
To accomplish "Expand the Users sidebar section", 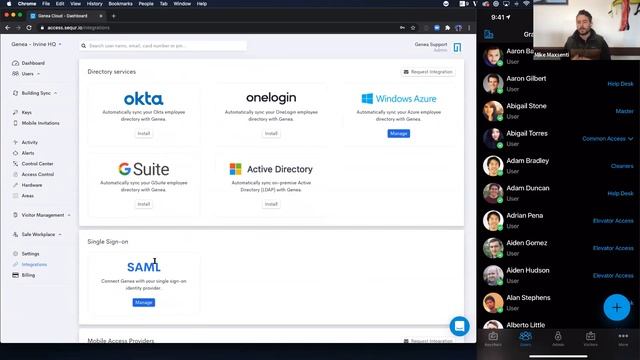I will coord(27,74).
